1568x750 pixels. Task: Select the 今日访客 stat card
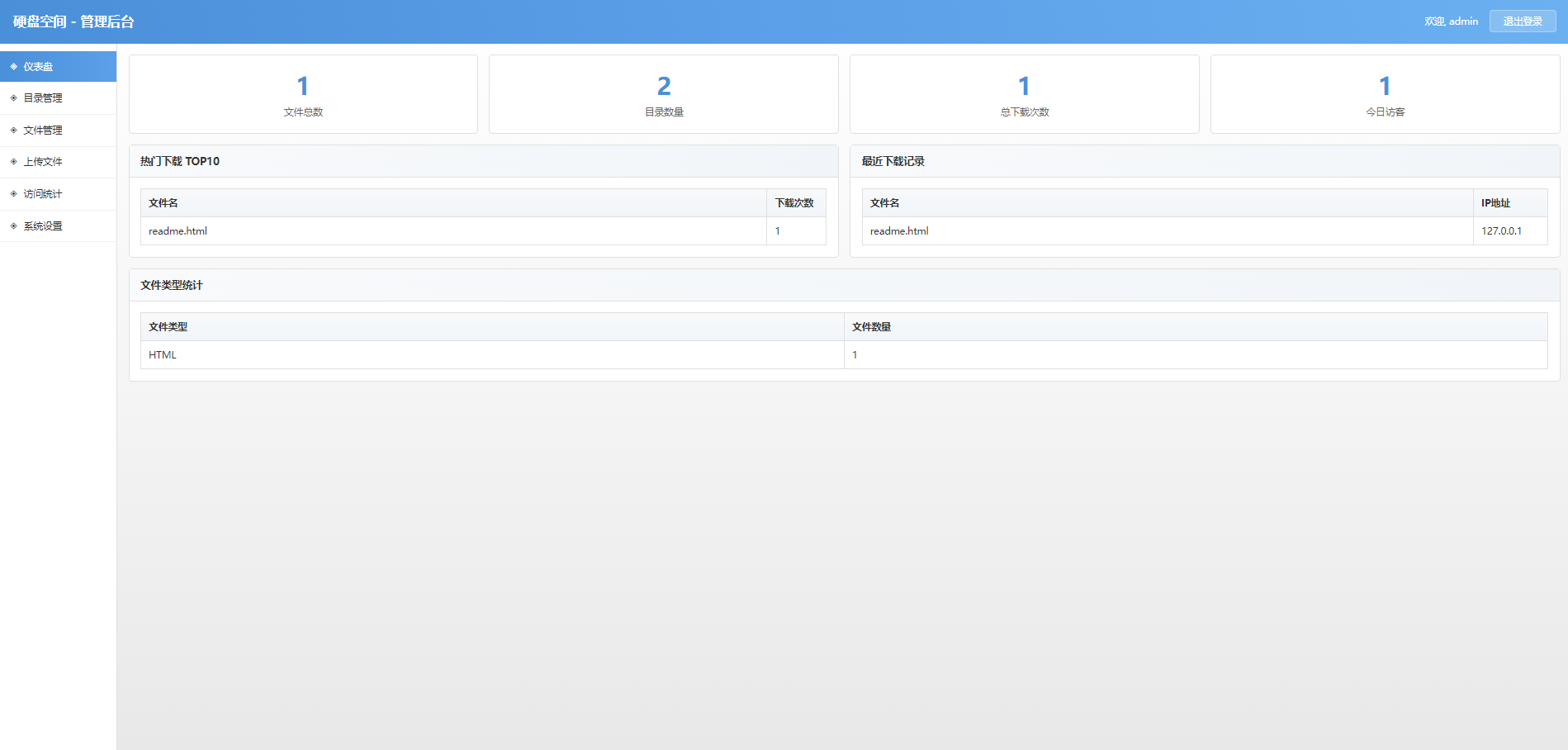1385,94
